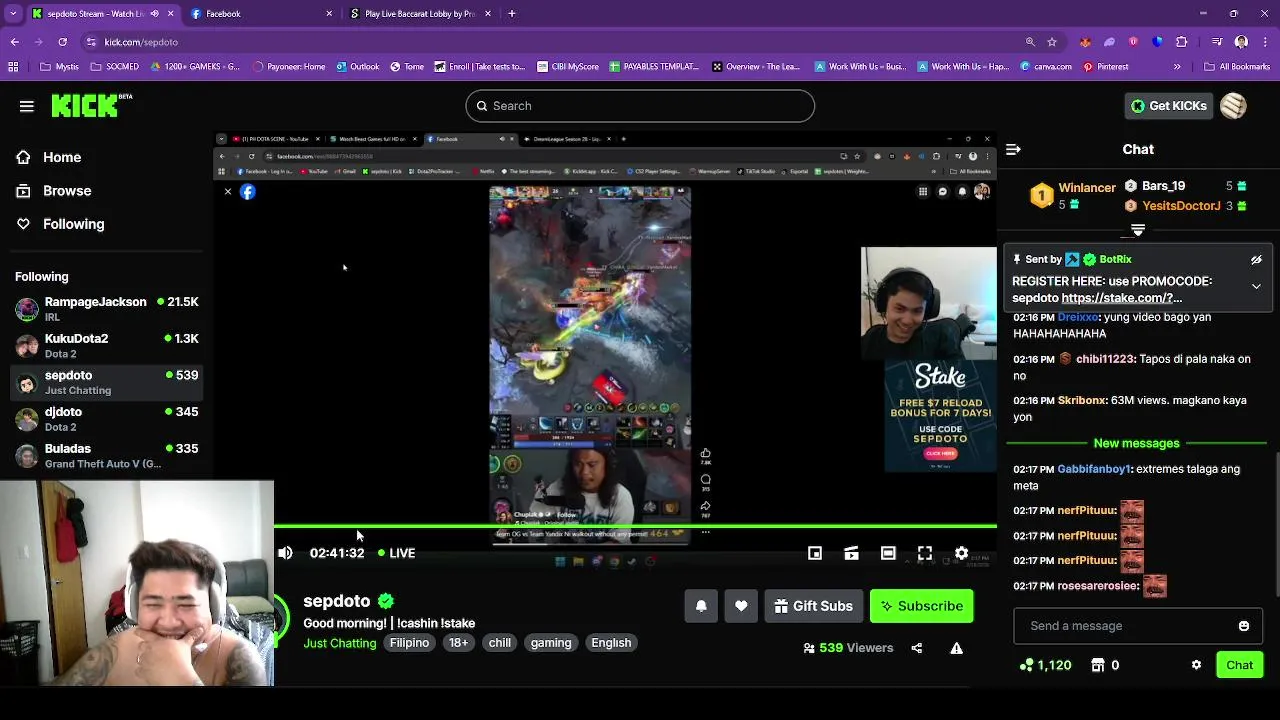Open the emoji picker in chat

pyautogui.click(x=1244, y=626)
